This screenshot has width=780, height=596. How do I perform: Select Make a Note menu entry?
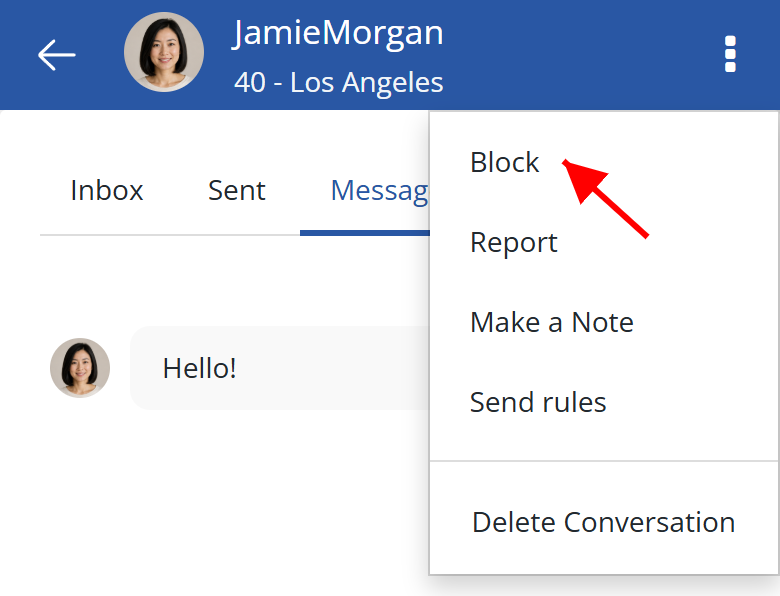pyautogui.click(x=552, y=322)
